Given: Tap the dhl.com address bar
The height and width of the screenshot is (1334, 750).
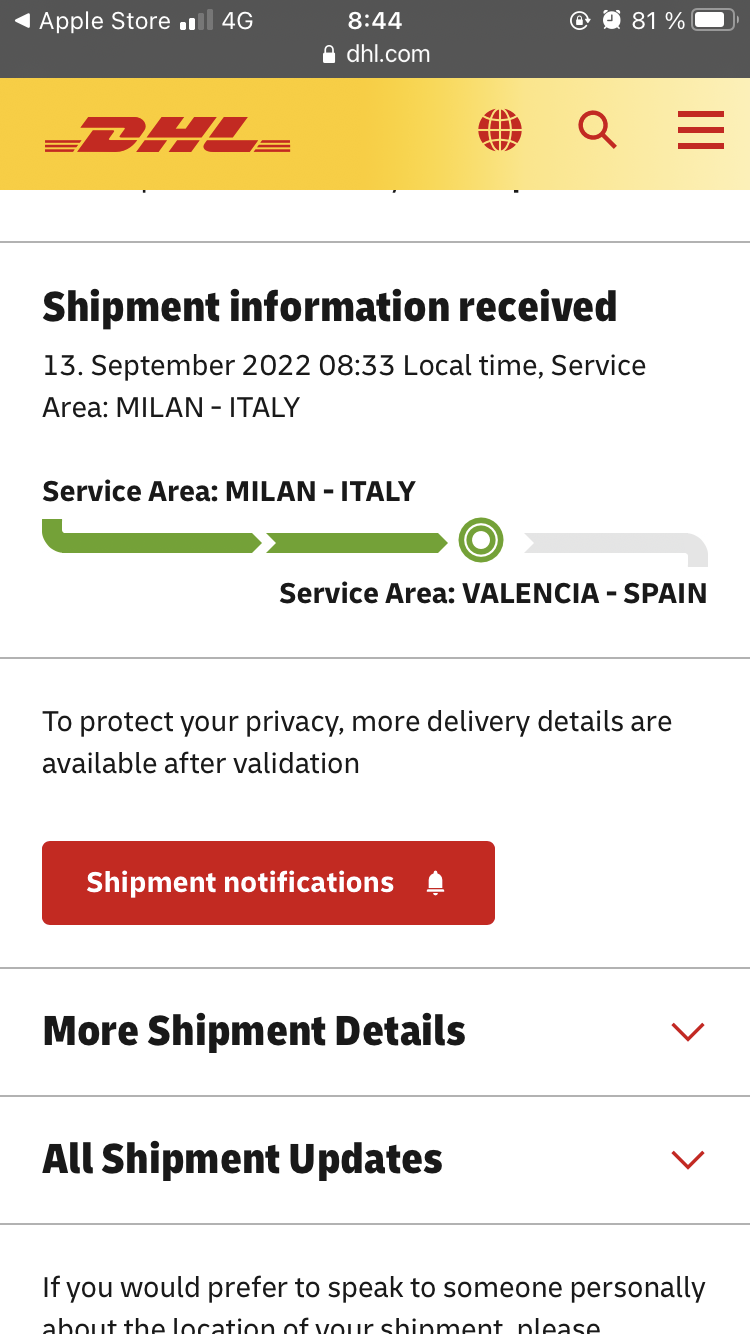Looking at the screenshot, I should coord(375,54).
